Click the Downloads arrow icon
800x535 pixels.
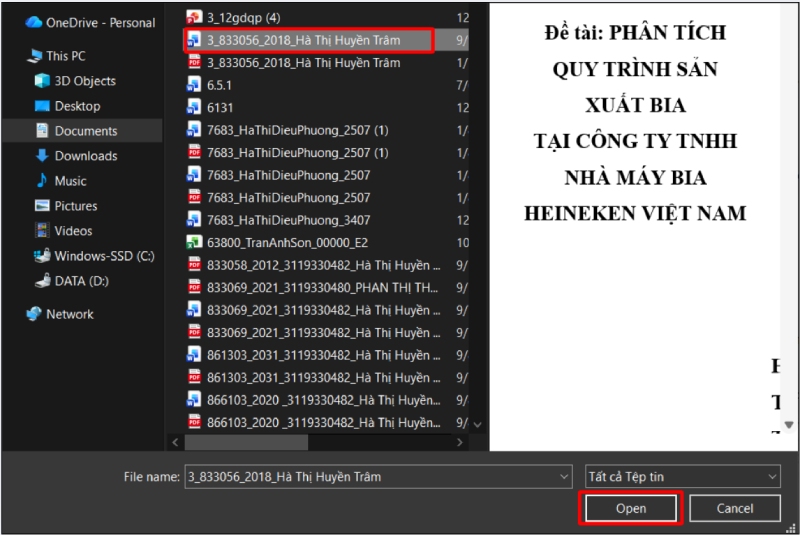point(42,156)
